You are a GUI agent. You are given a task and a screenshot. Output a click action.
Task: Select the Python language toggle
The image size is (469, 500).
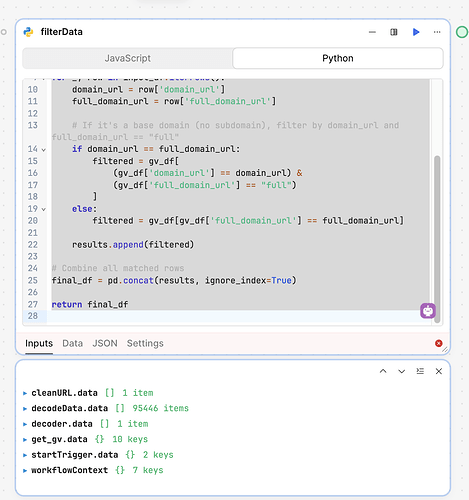coord(338,58)
